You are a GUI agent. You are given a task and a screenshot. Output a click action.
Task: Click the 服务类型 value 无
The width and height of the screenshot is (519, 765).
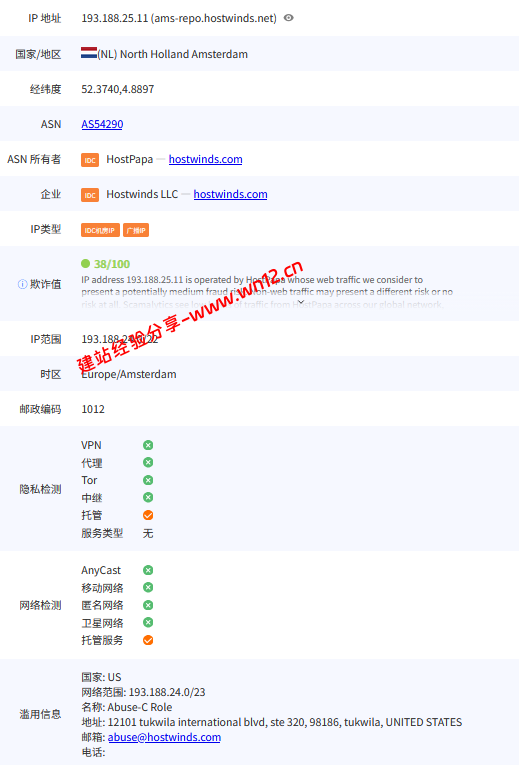point(148,533)
